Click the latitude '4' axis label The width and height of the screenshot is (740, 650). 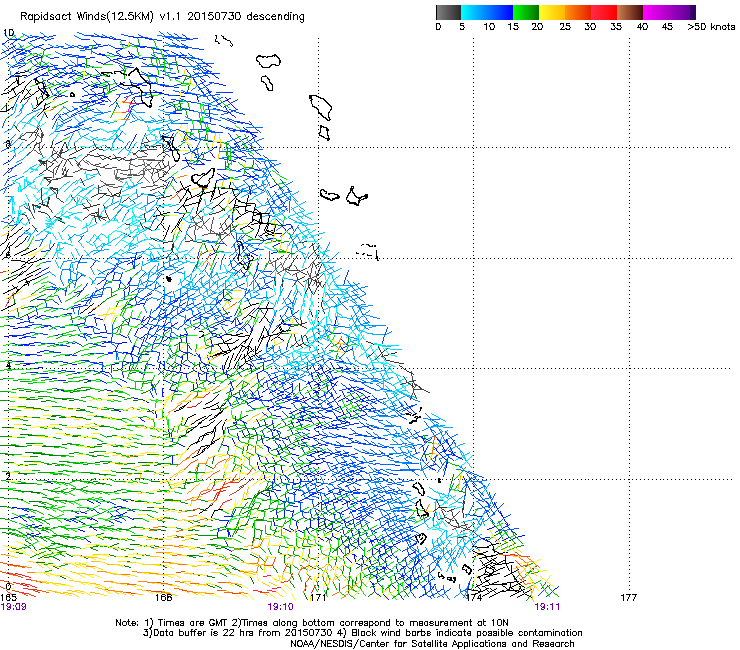pyautogui.click(x=8, y=365)
